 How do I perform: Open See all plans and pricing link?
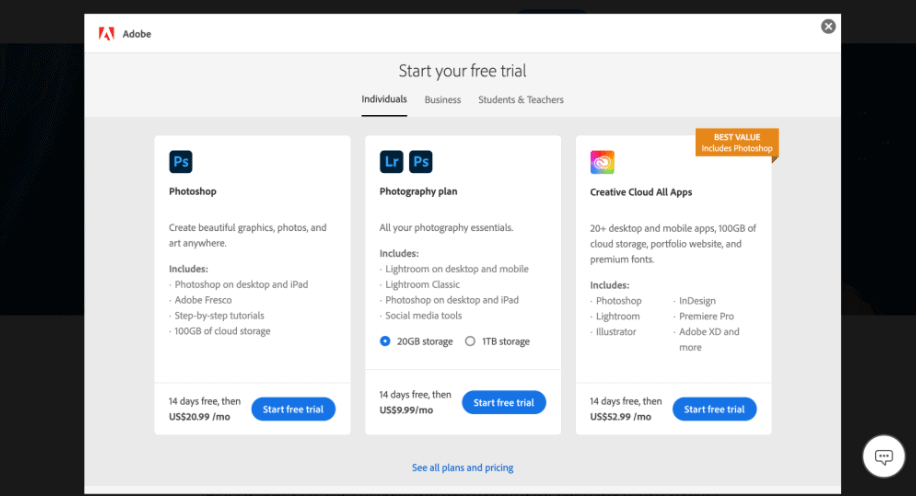463,467
